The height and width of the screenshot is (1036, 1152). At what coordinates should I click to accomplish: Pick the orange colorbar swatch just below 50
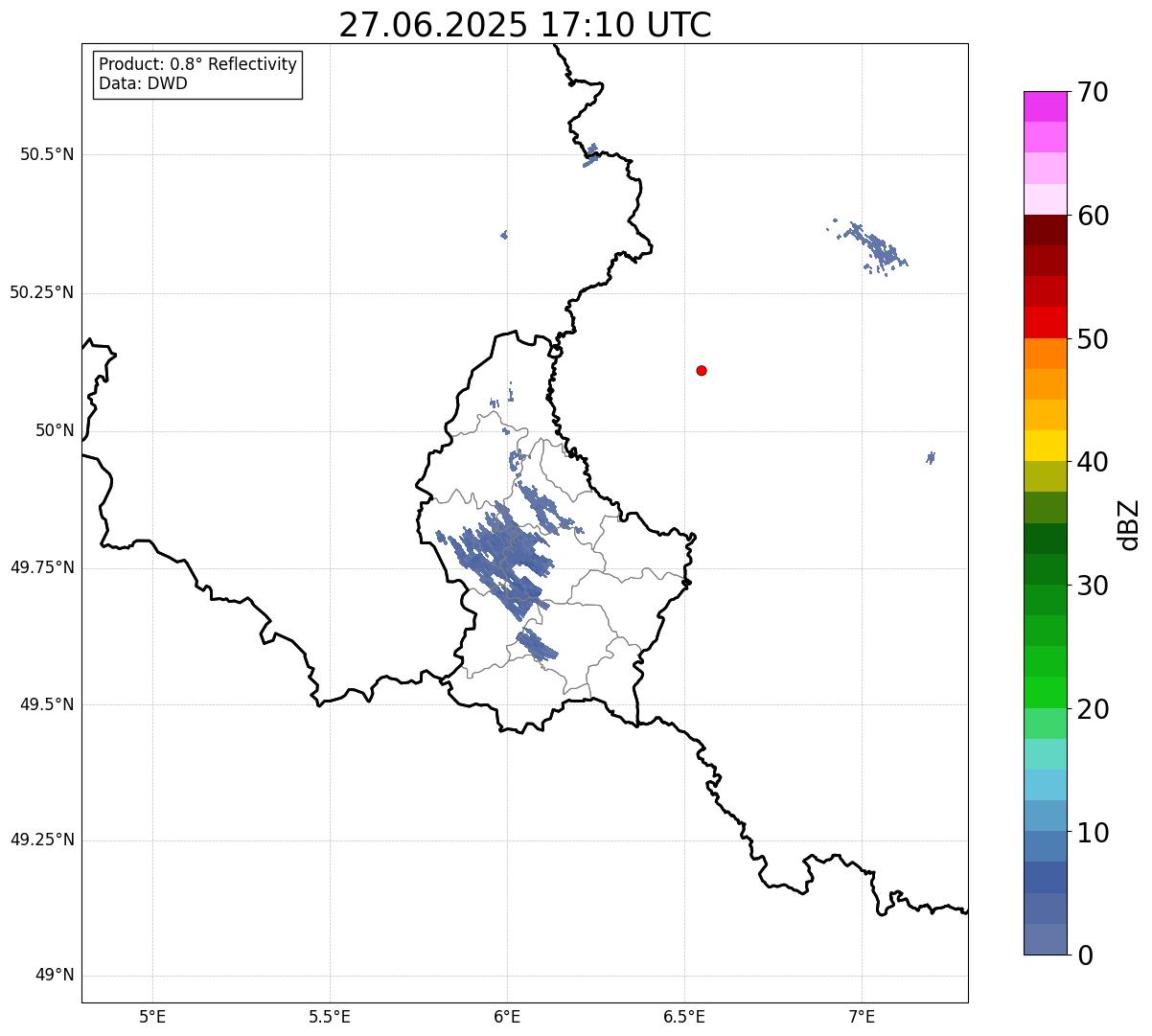click(x=1045, y=353)
